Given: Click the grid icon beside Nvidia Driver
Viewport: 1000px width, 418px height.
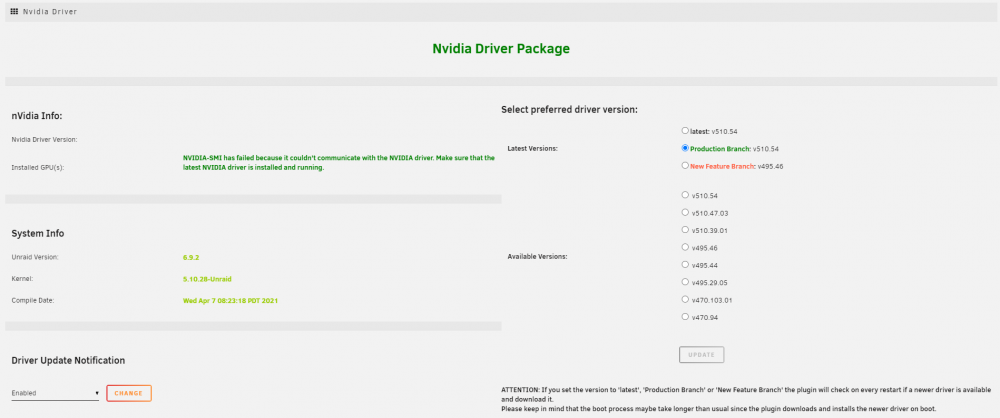Looking at the screenshot, I should 14,11.
